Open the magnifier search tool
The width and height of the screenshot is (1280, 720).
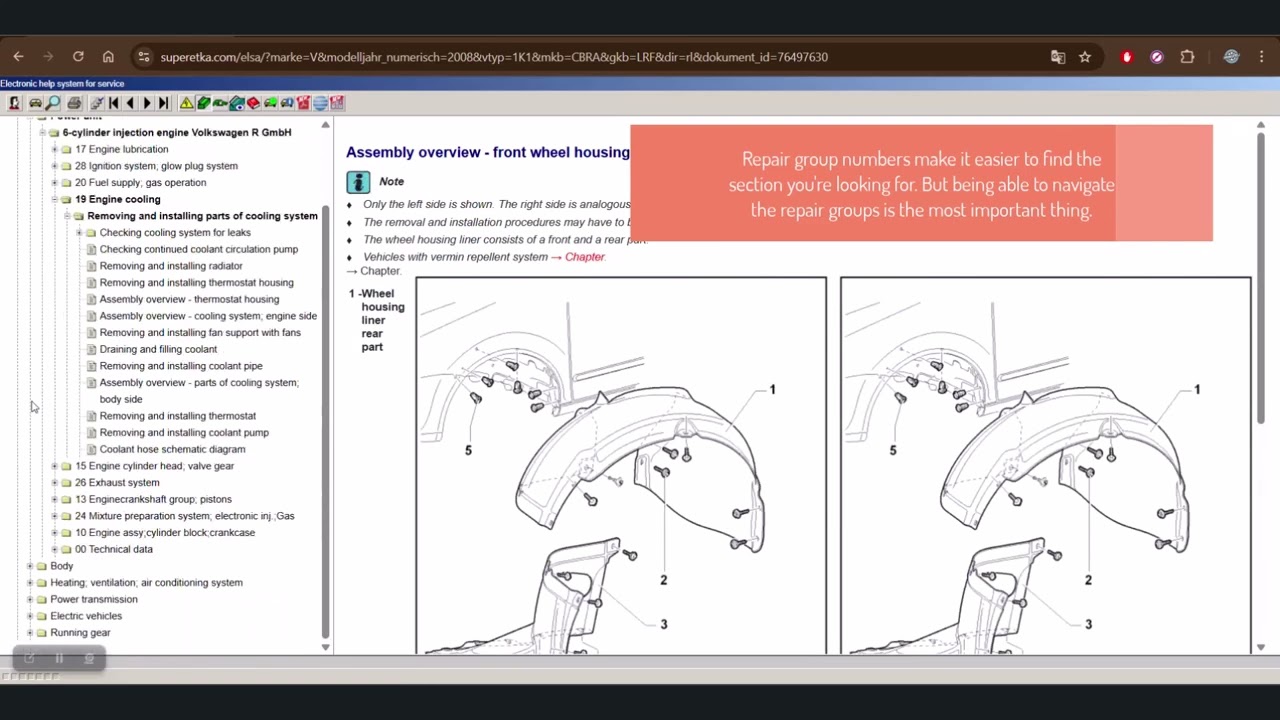(x=53, y=103)
